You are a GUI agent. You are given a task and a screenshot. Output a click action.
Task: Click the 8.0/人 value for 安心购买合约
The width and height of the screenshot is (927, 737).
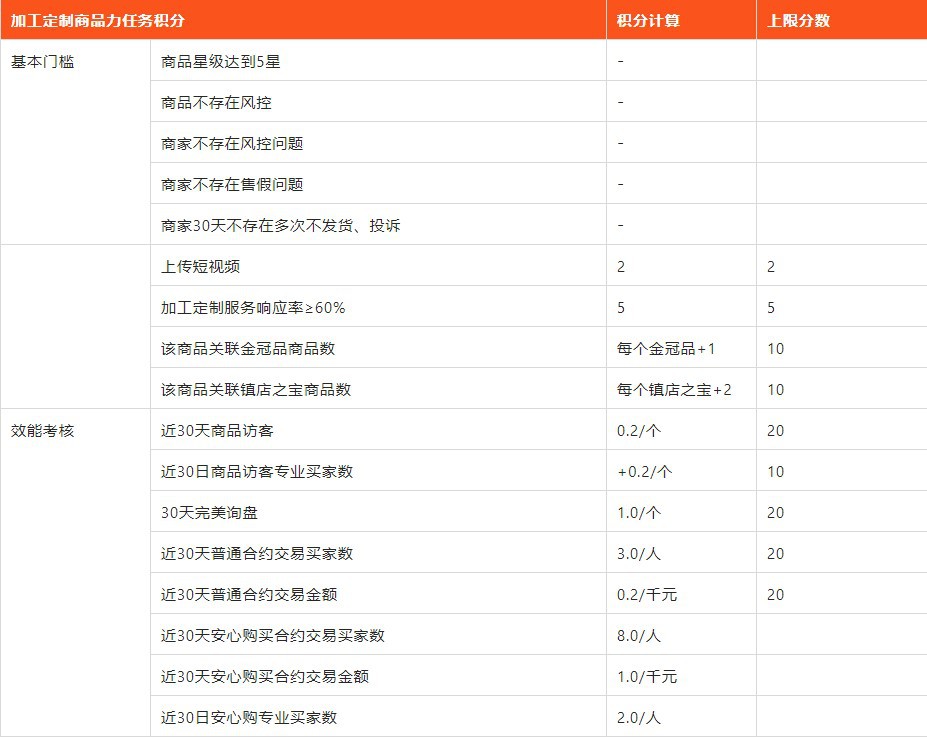633,635
